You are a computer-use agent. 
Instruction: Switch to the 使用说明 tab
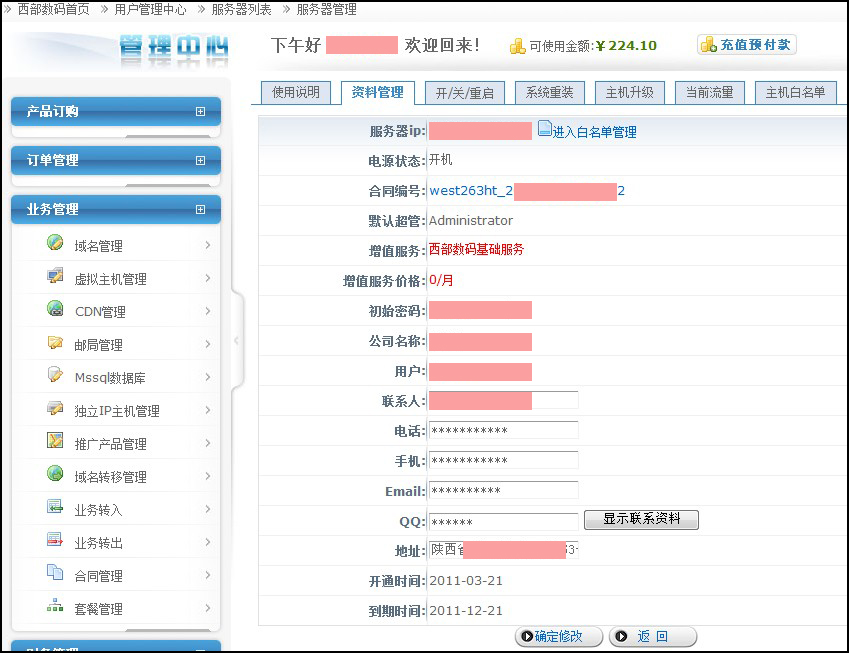[296, 93]
